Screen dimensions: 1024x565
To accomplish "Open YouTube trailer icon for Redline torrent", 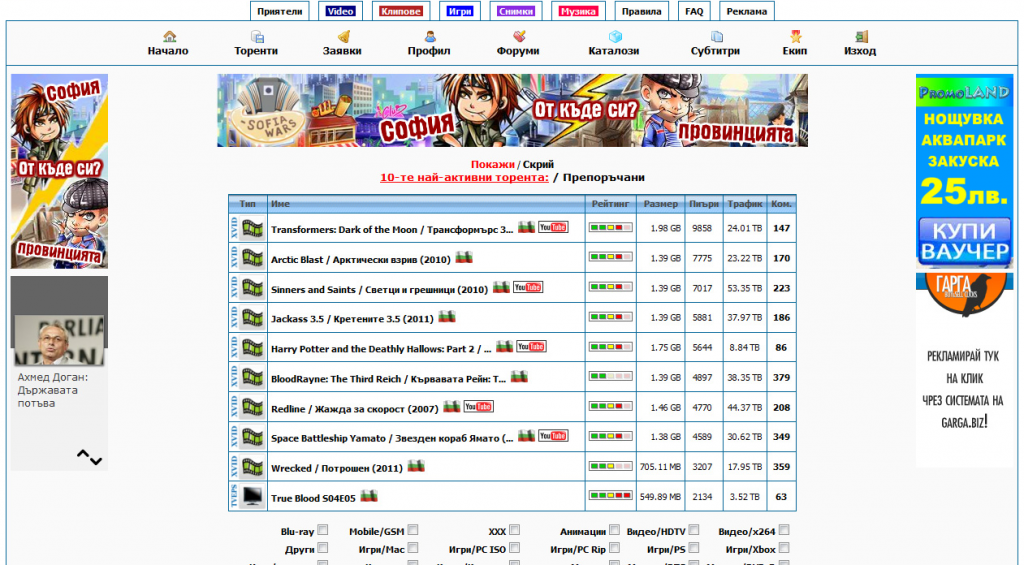I will [478, 407].
